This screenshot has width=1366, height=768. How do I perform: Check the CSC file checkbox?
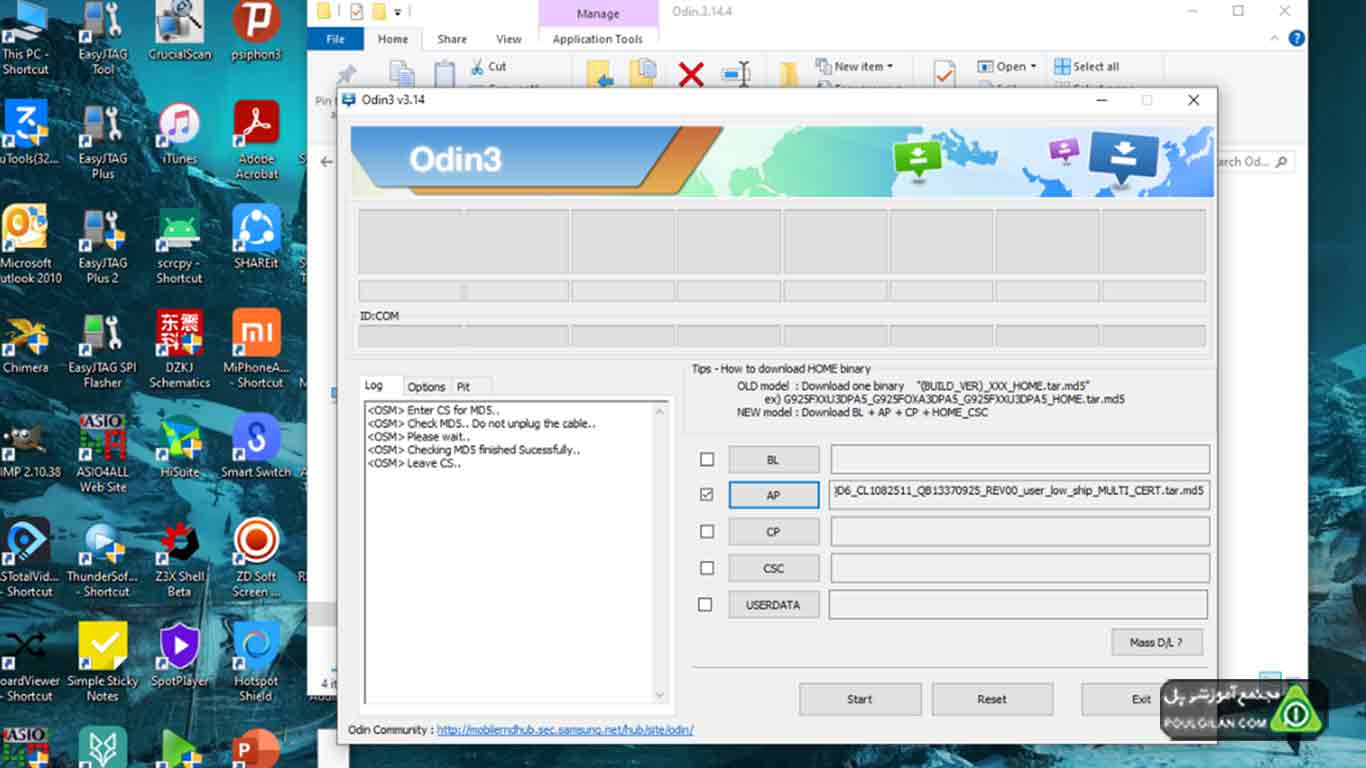pyautogui.click(x=707, y=567)
